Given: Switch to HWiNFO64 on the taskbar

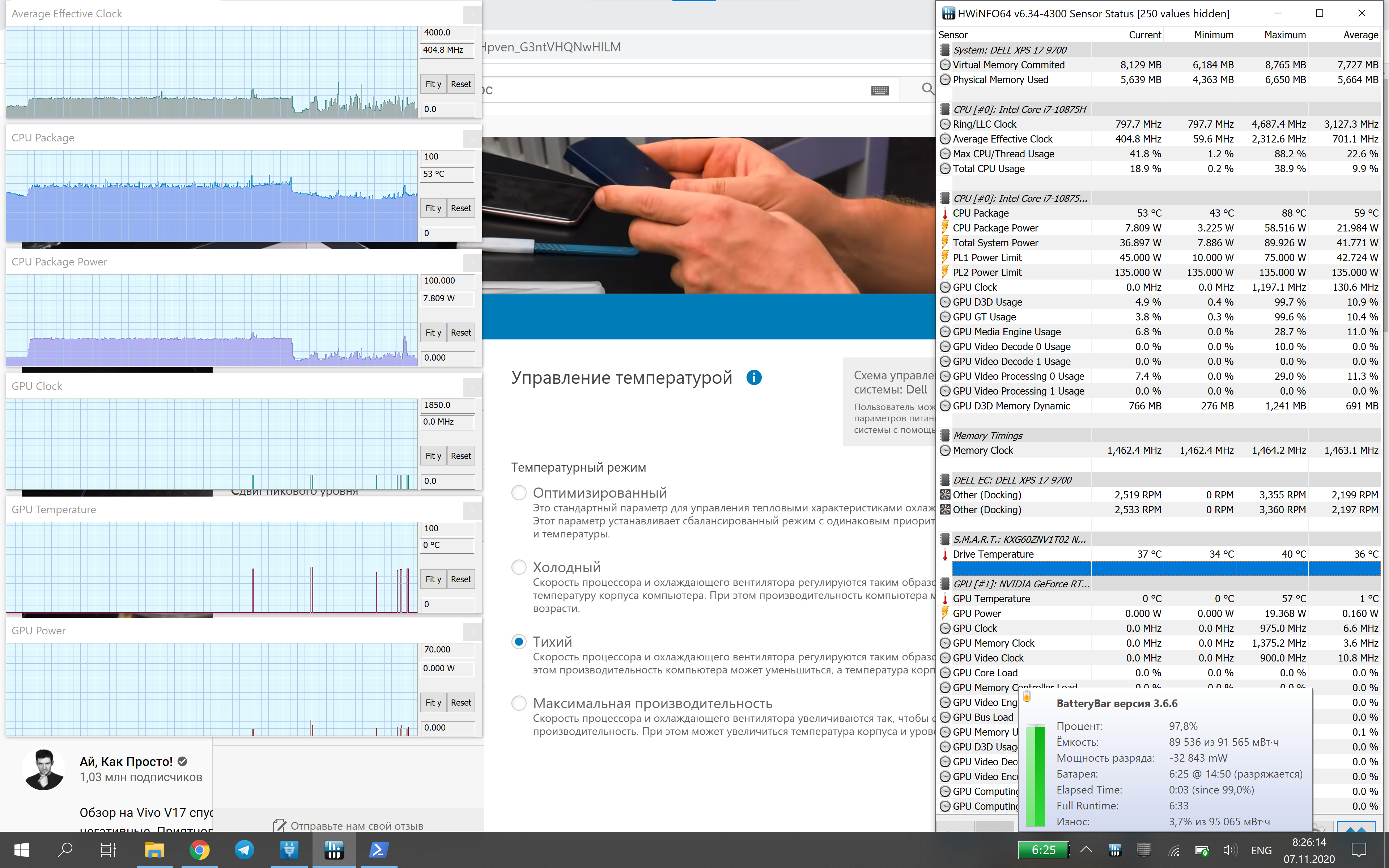Looking at the screenshot, I should (334, 850).
